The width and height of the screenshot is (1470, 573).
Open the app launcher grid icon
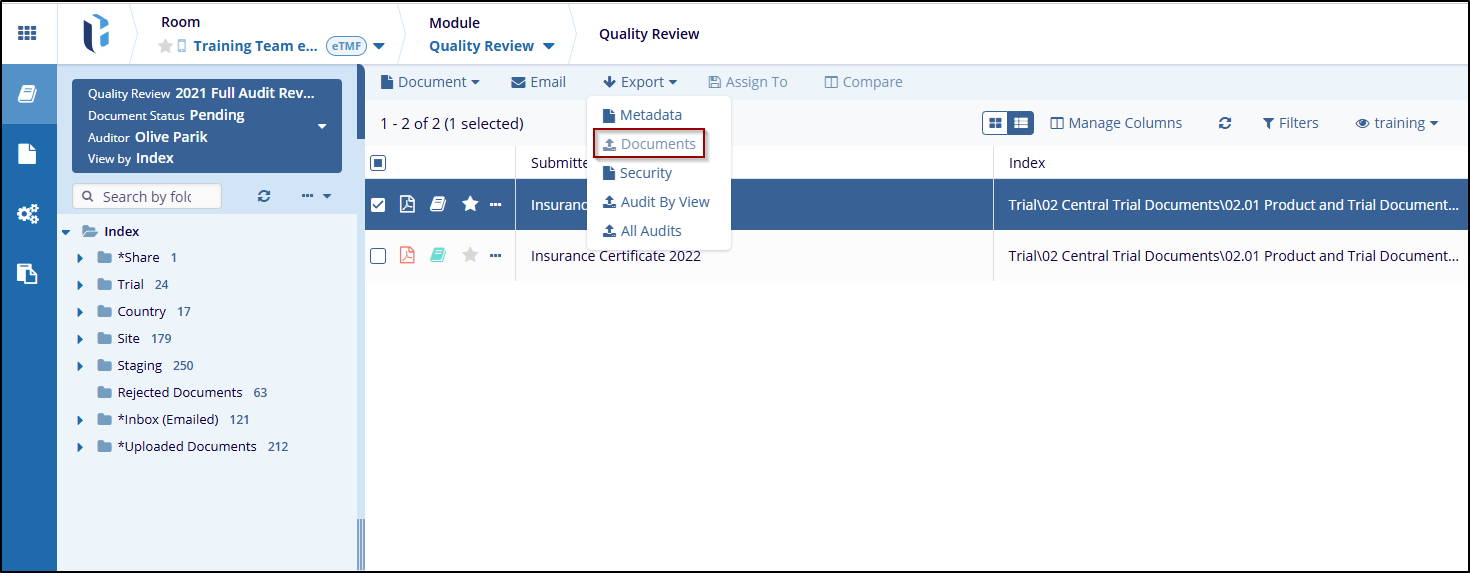pos(28,33)
